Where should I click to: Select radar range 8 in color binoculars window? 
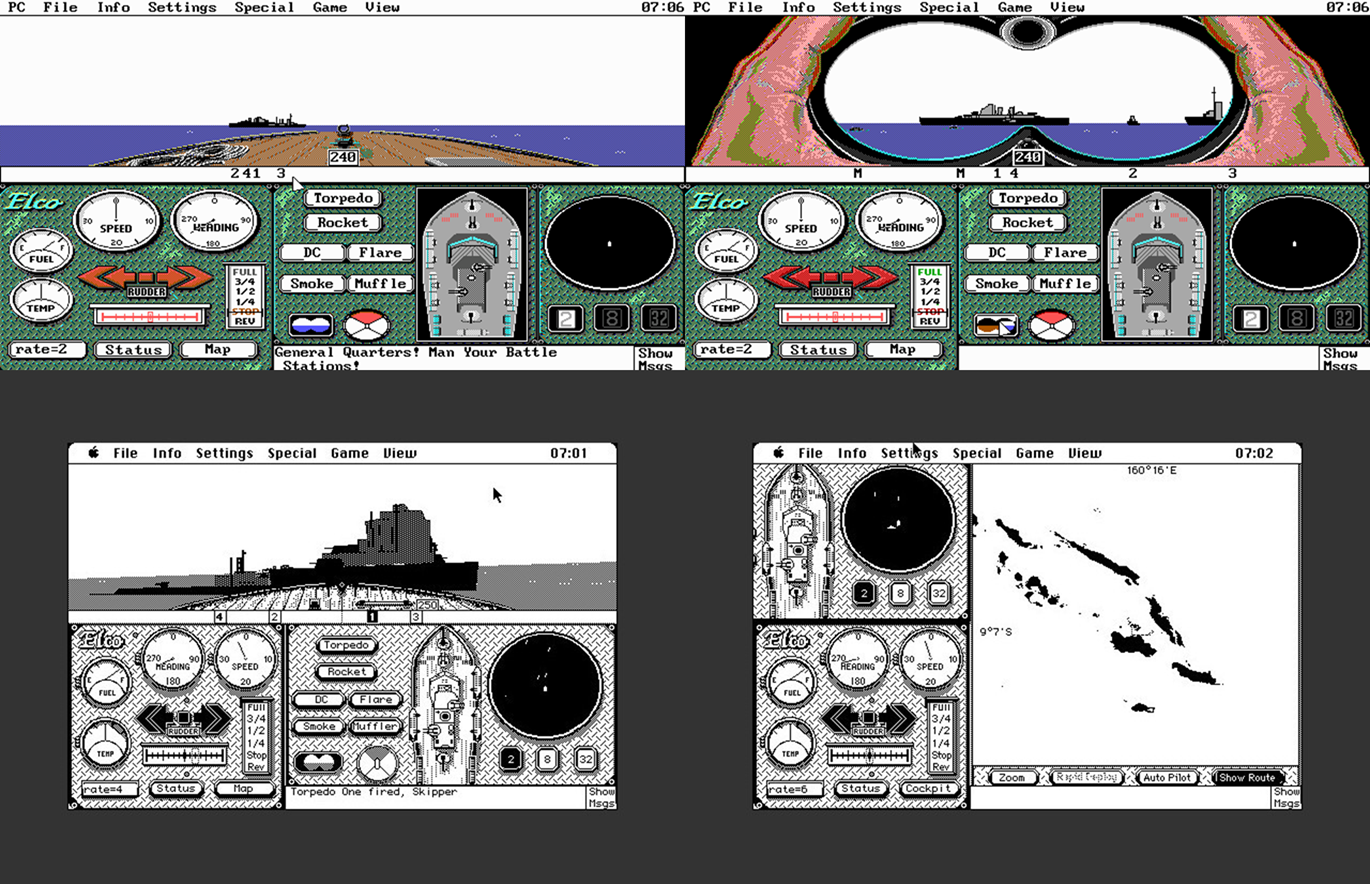(x=1296, y=319)
